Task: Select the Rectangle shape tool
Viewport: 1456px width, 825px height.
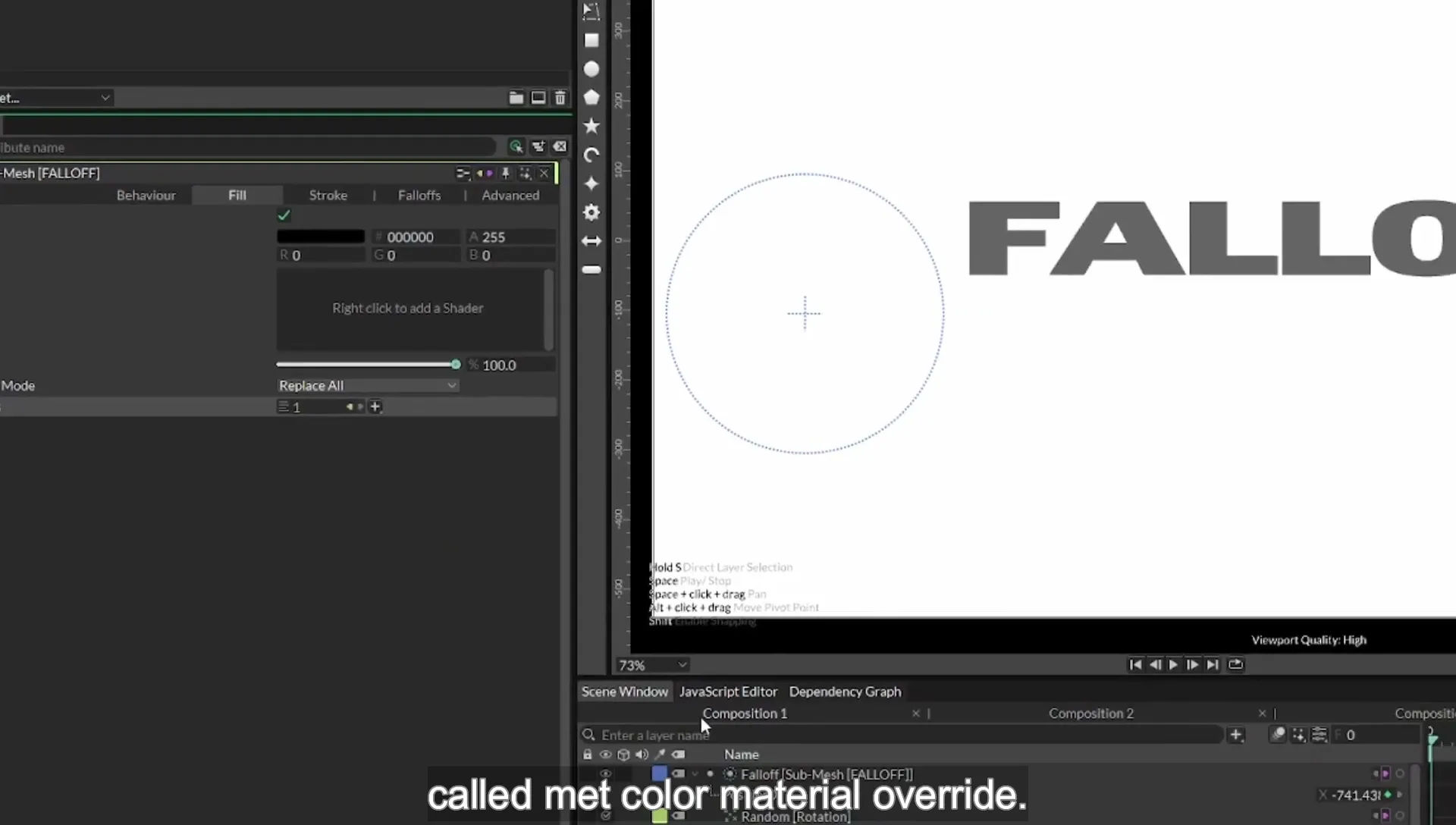Action: [591, 40]
